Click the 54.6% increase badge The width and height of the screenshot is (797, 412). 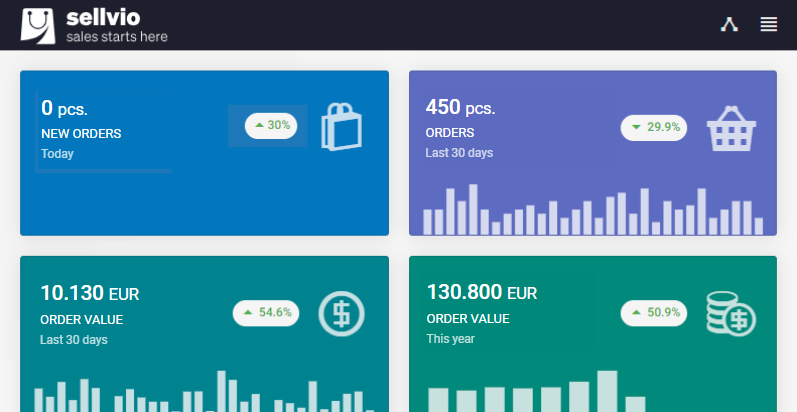tap(266, 313)
